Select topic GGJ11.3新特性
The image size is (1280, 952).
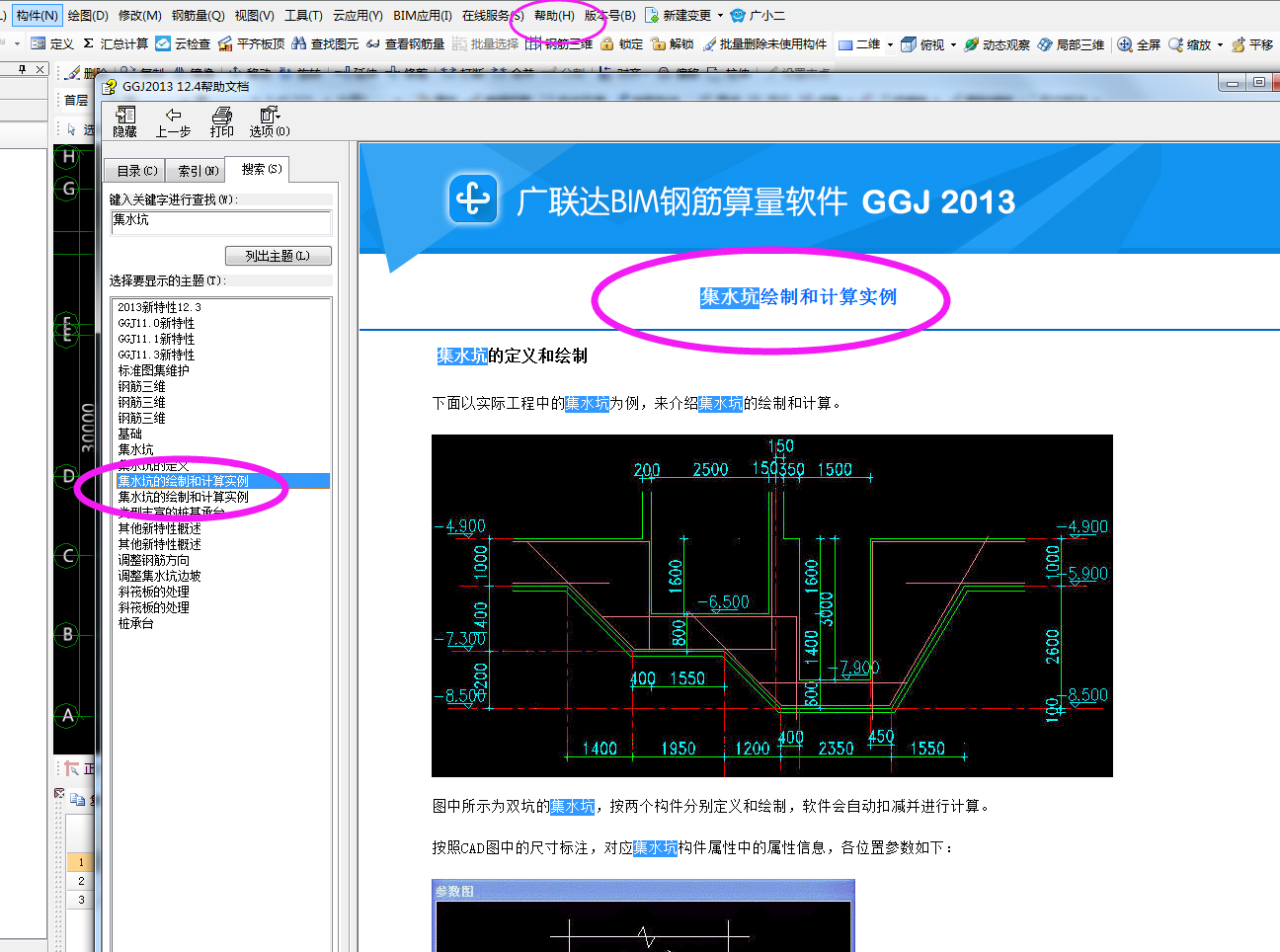(x=156, y=355)
